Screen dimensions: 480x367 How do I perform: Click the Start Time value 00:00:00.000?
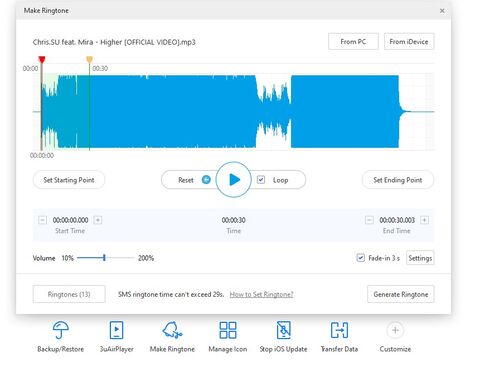[70, 220]
